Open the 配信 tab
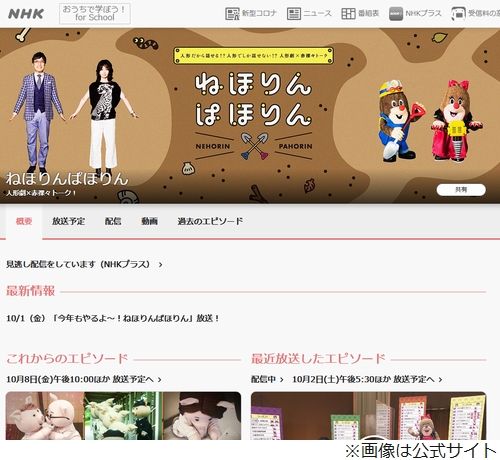Screen dimensions: 500x460 pyautogui.click(x=113, y=221)
